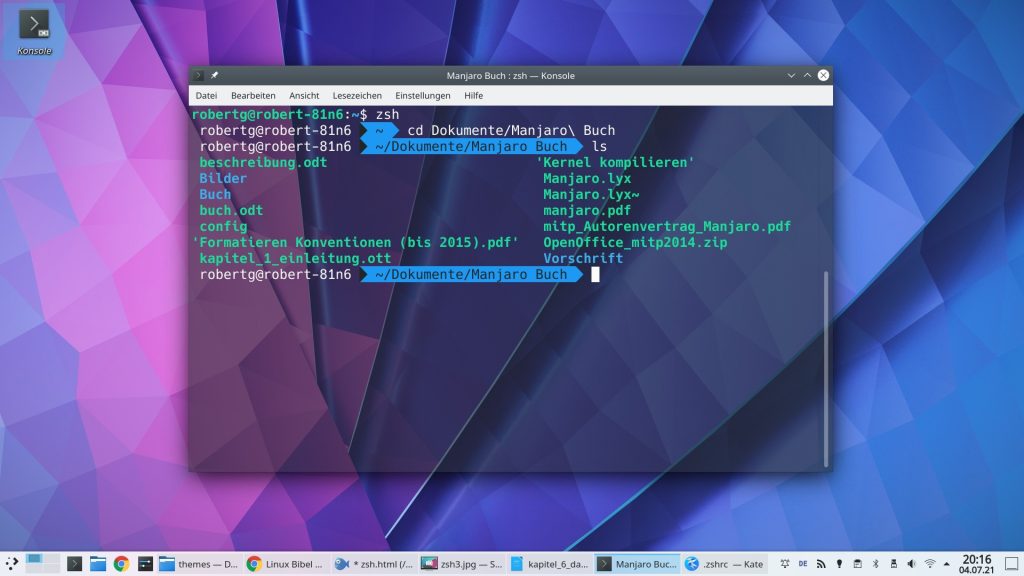Switch virtual desktop using the pager widget

point(43,564)
